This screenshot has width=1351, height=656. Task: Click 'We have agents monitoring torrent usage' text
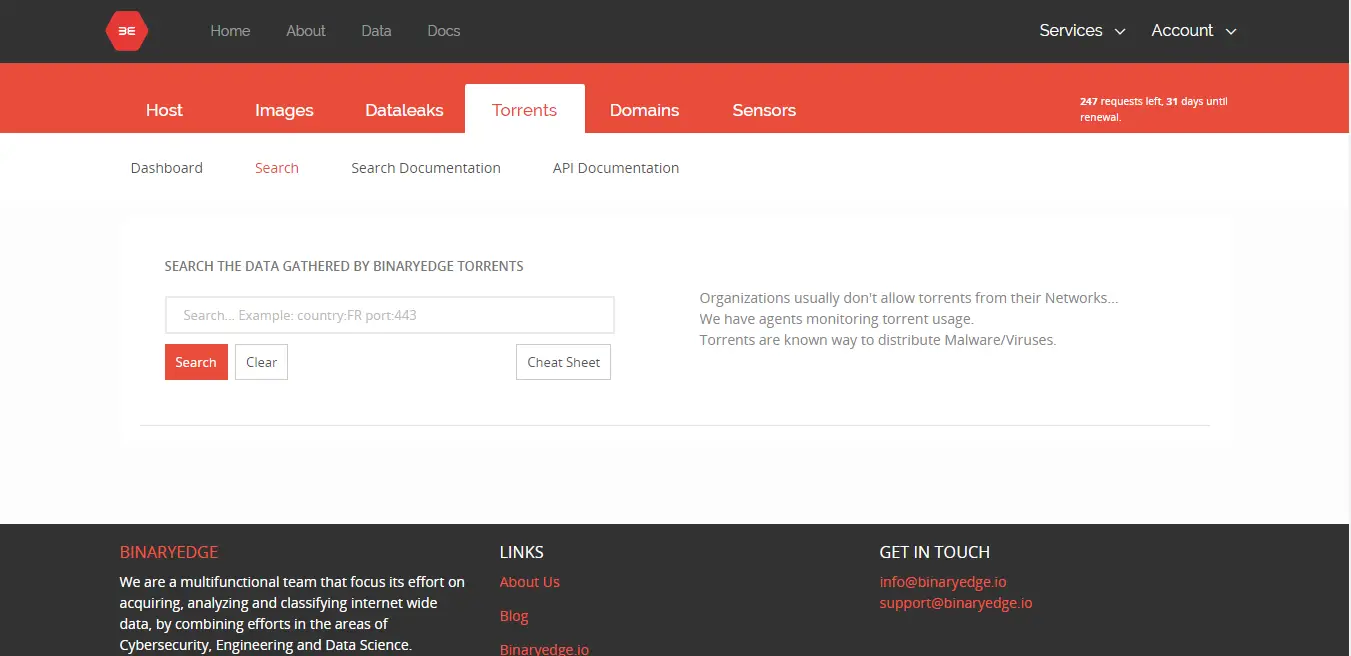point(837,319)
